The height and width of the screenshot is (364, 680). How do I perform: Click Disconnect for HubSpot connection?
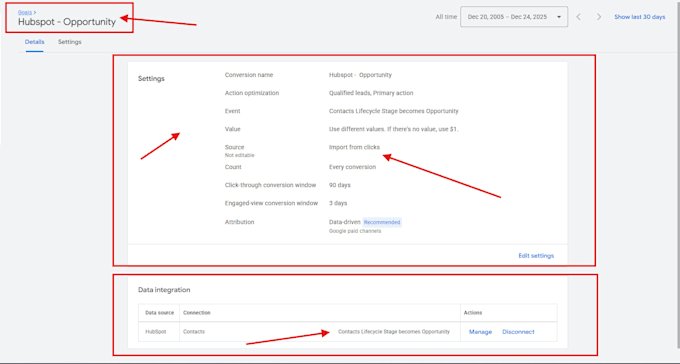point(518,332)
